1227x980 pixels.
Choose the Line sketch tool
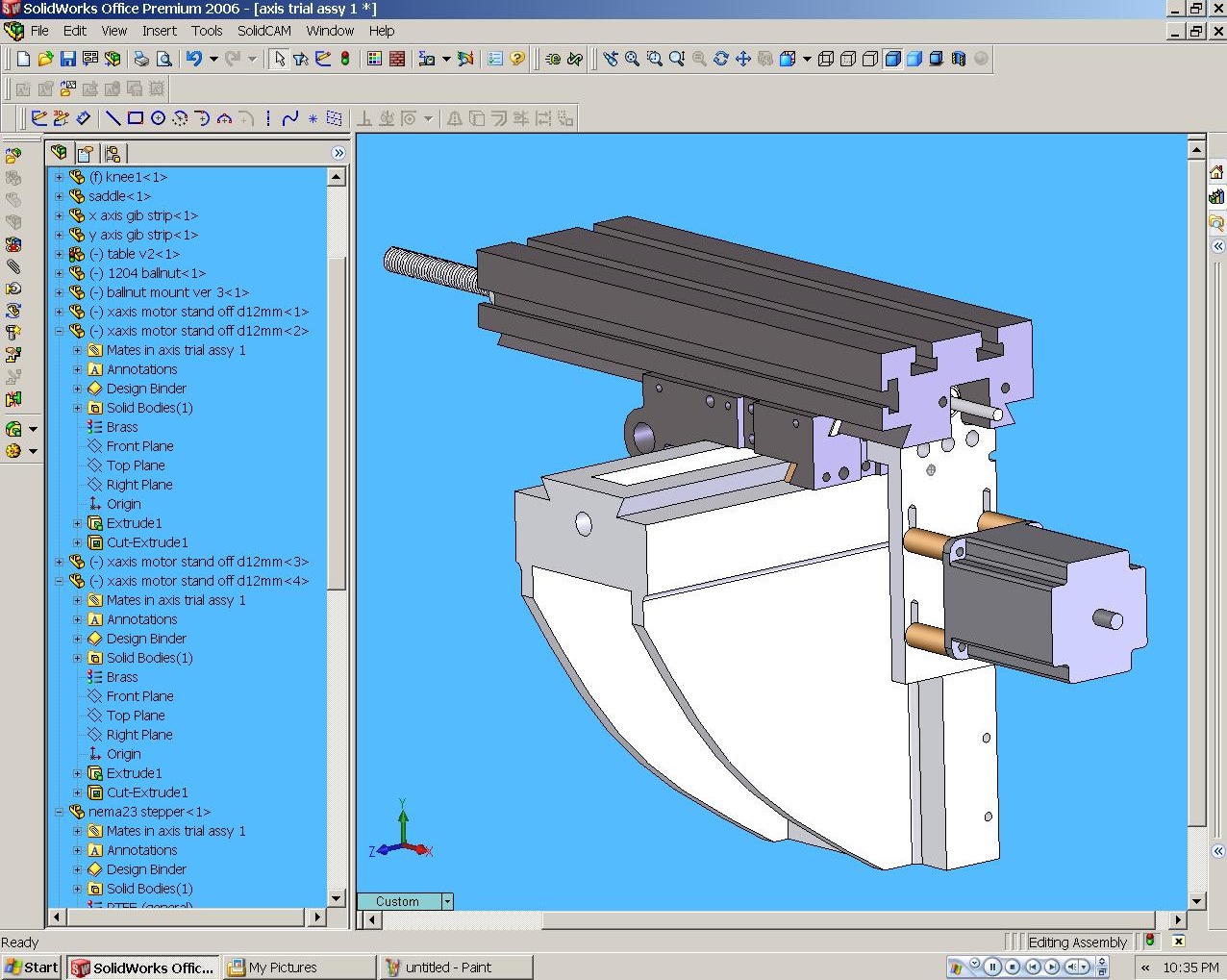click(x=113, y=118)
